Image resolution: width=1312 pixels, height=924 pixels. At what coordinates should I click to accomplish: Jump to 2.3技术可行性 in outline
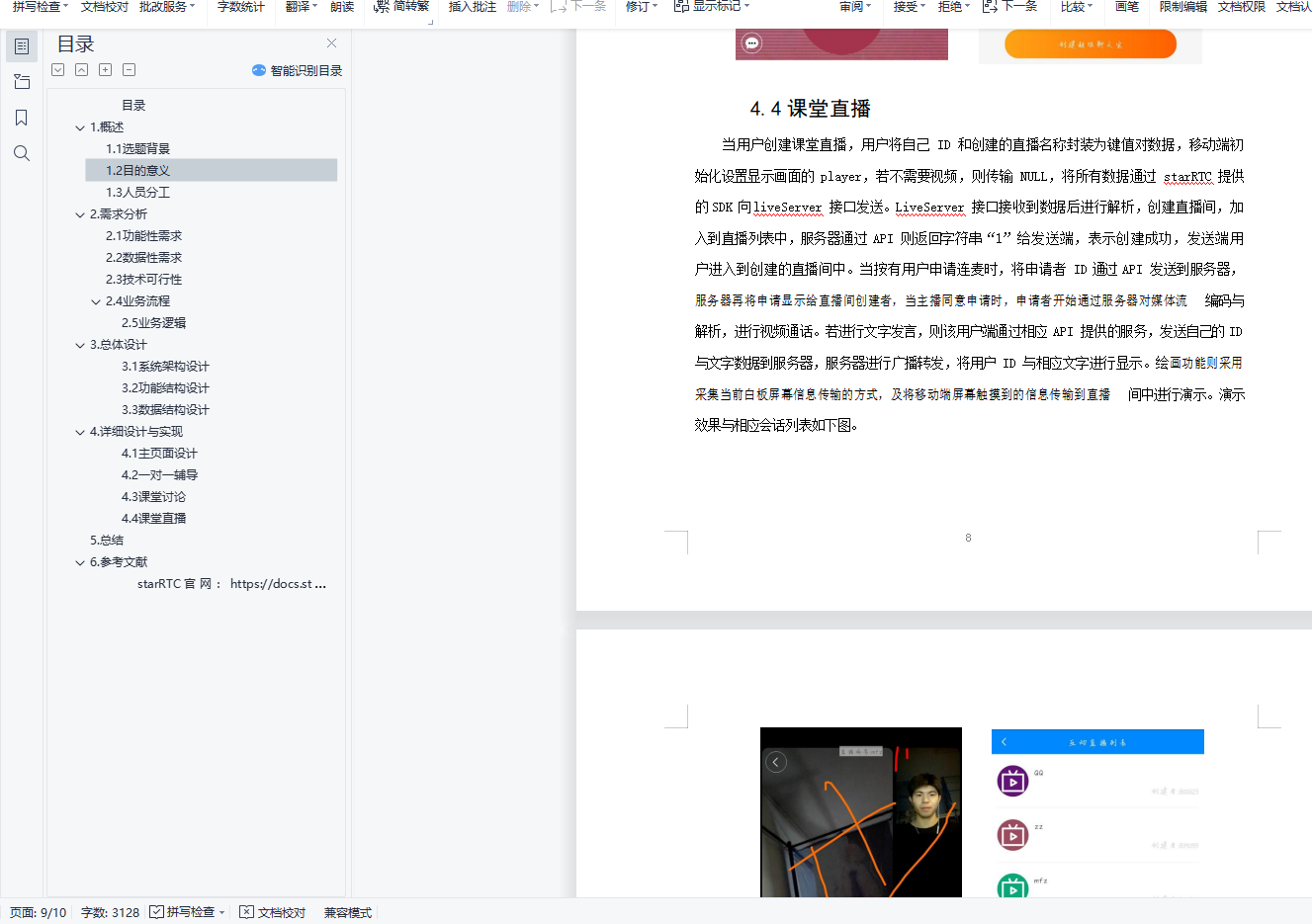(x=143, y=280)
